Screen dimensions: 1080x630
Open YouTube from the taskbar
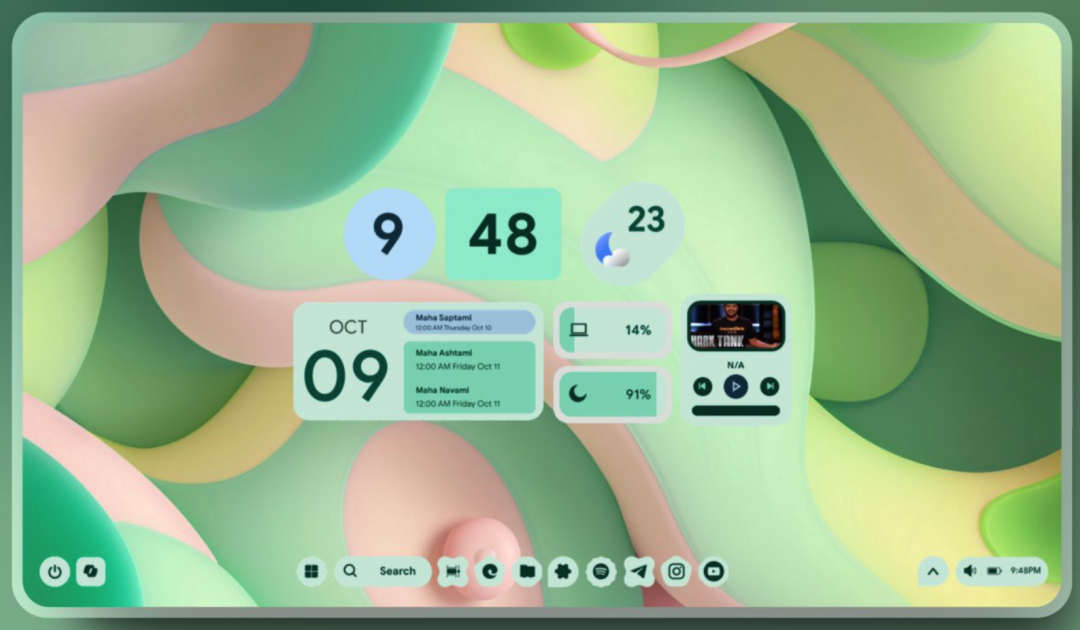pos(713,571)
